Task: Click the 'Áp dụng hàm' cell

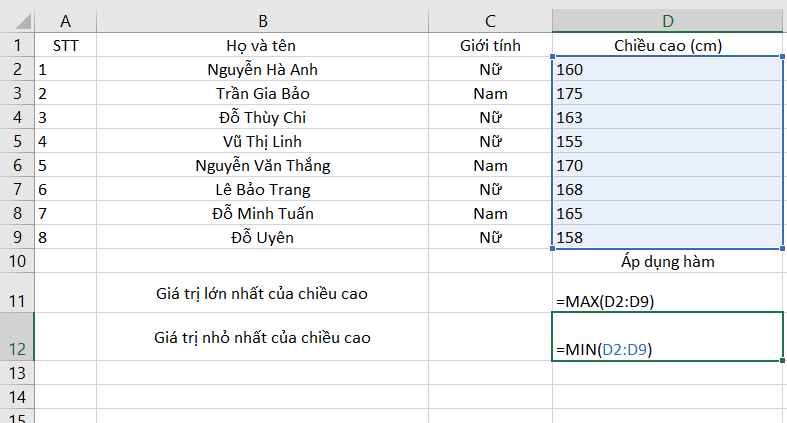Action: pyautogui.click(x=668, y=261)
